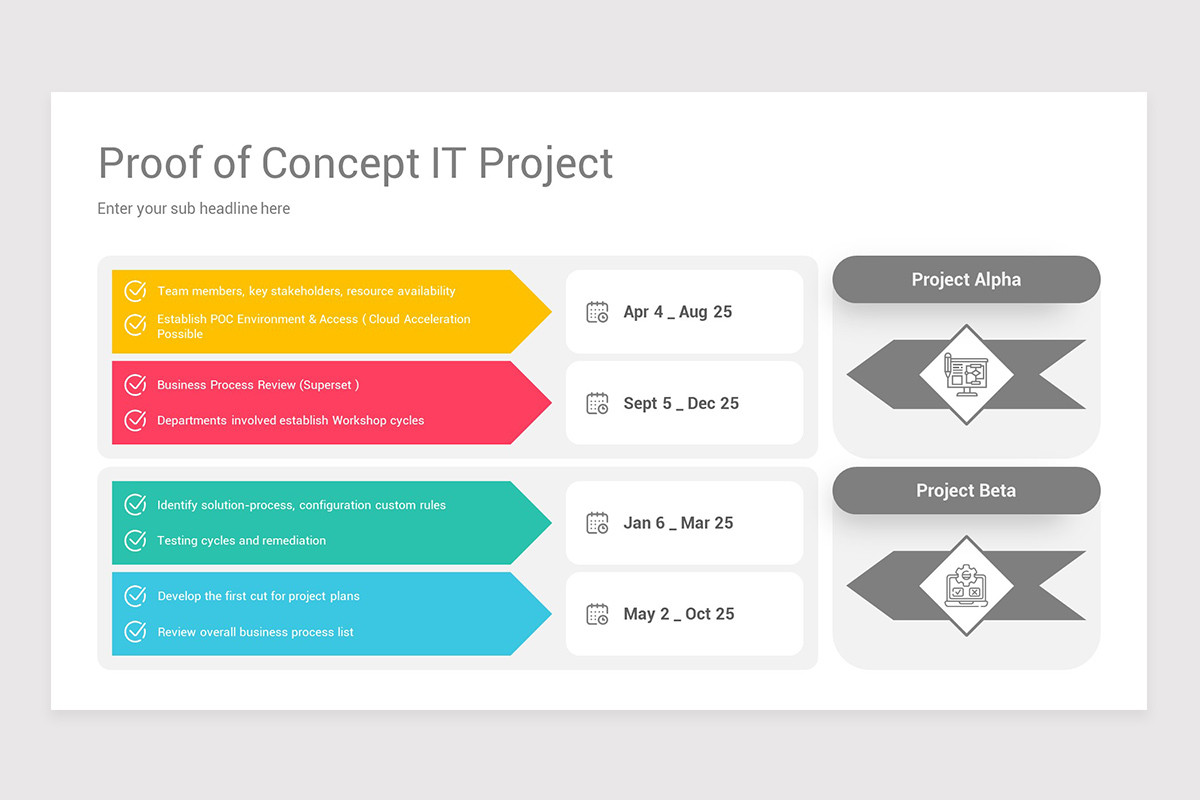Click checkmark beside Review overall business process list
Image resolution: width=1200 pixels, height=800 pixels.
click(135, 632)
